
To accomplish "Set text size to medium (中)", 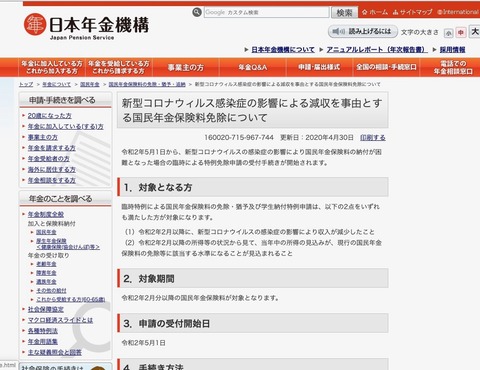I will (x=461, y=32).
